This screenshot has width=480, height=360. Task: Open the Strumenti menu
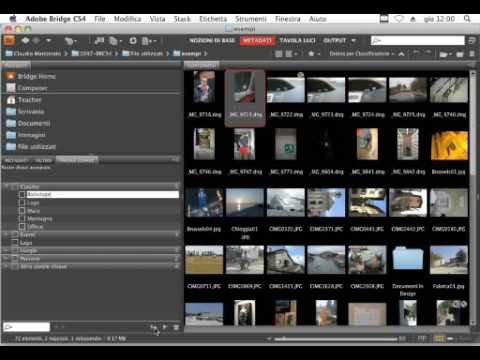pyautogui.click(x=251, y=19)
